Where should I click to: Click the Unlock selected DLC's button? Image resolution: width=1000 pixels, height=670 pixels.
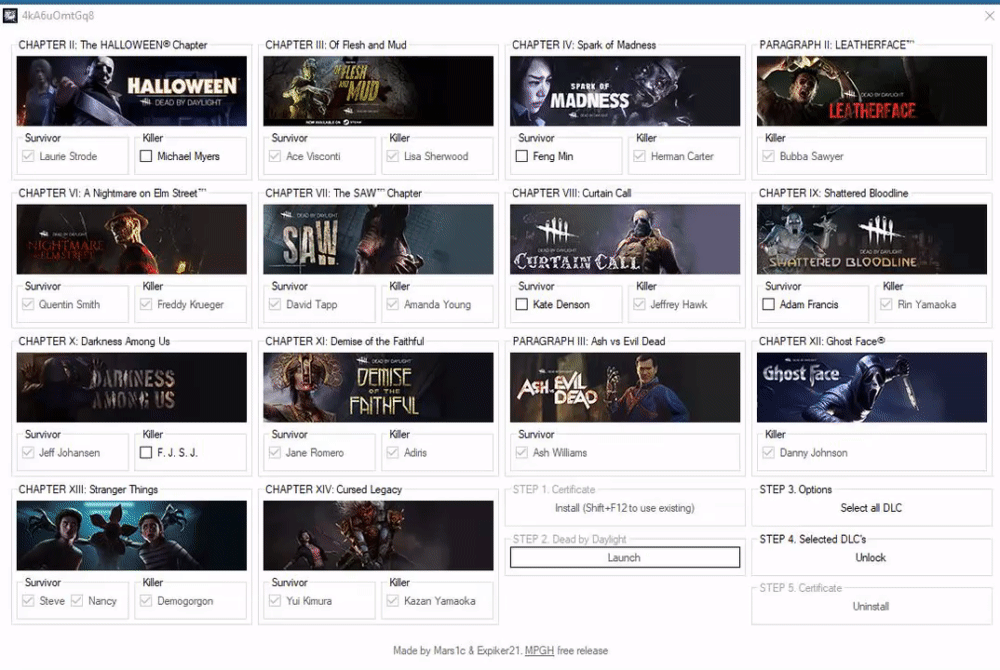tap(871, 558)
